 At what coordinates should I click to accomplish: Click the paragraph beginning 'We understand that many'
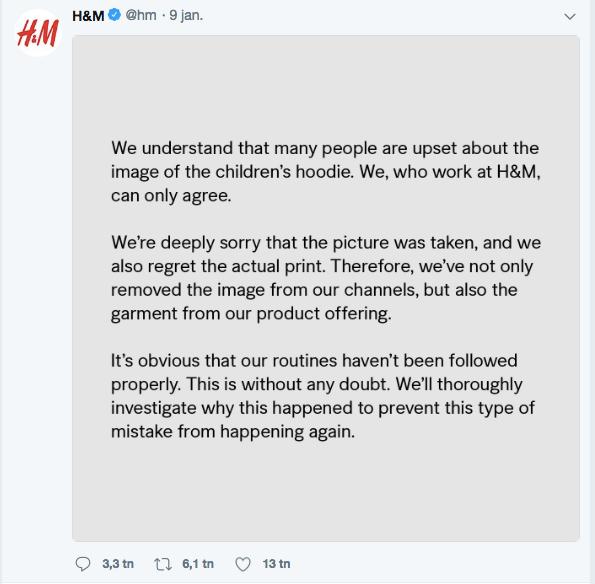(326, 172)
